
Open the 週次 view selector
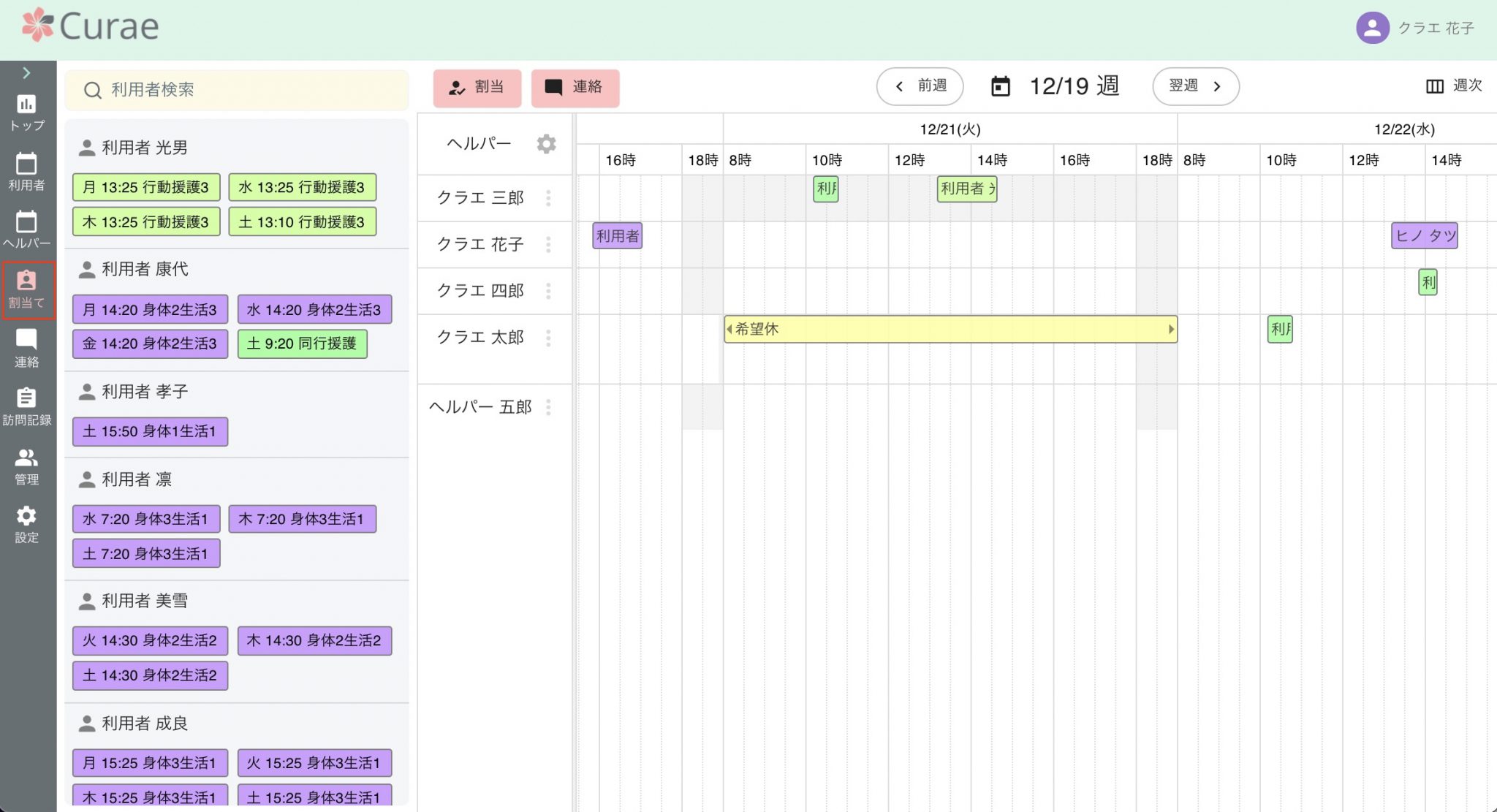pyautogui.click(x=1453, y=86)
